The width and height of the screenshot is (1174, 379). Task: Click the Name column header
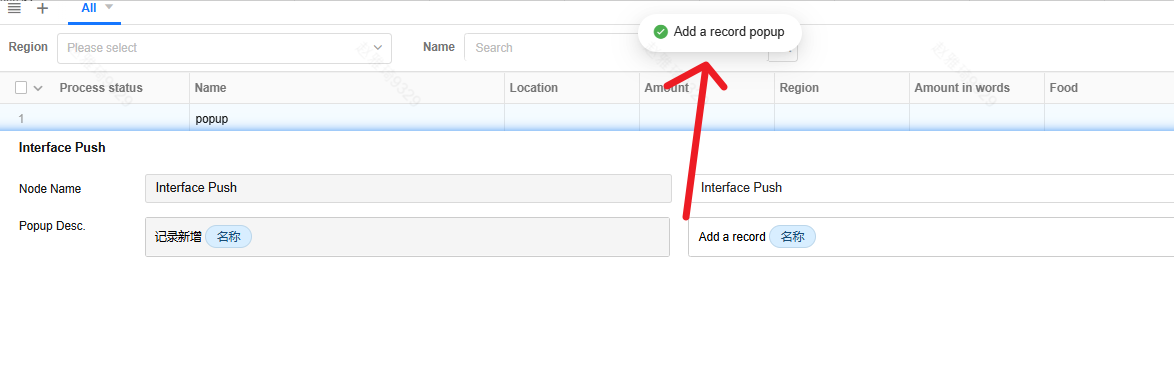[210, 88]
